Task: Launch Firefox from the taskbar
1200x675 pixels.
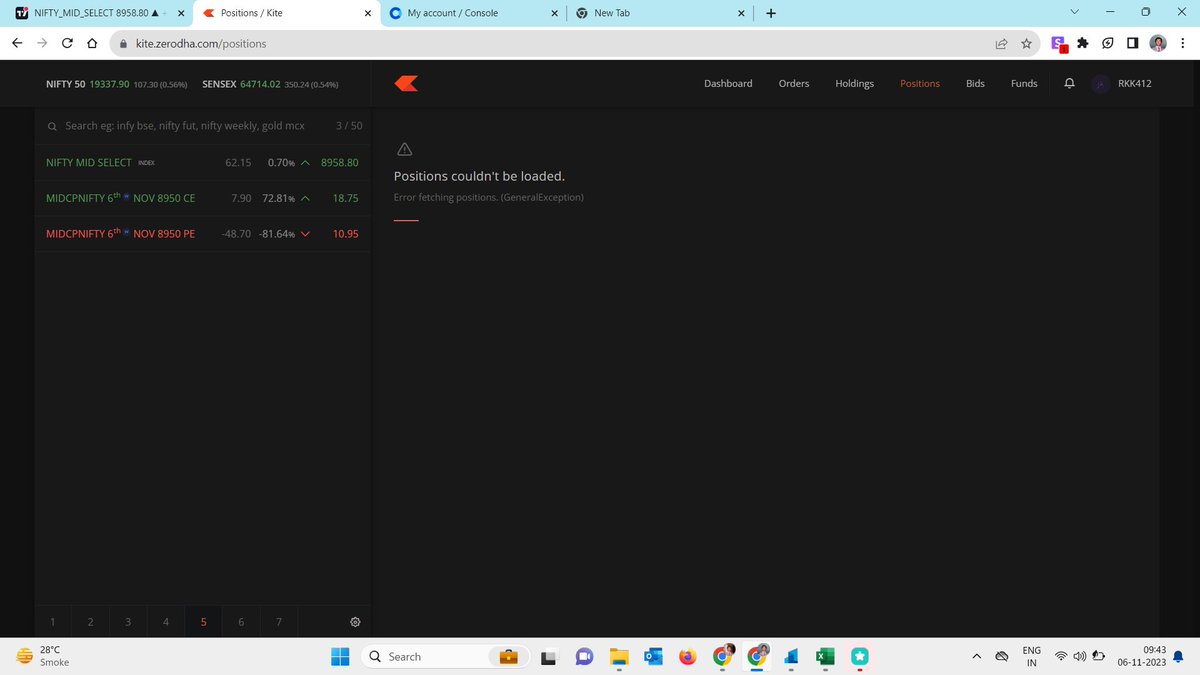Action: click(x=687, y=656)
